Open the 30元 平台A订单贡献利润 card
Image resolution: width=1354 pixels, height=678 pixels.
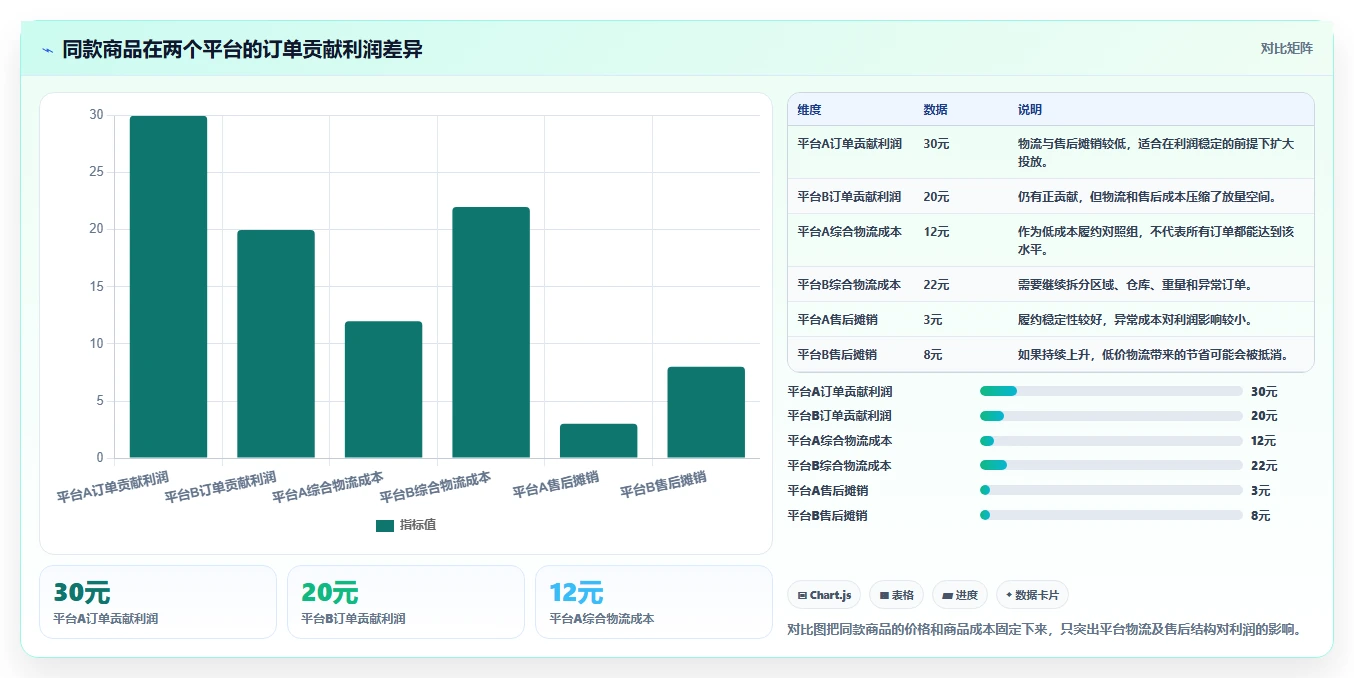[x=158, y=602]
